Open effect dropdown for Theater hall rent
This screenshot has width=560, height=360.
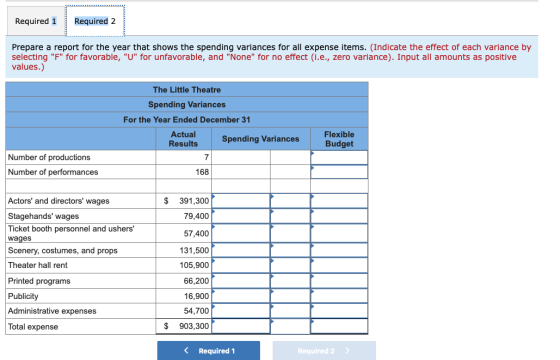click(x=290, y=265)
